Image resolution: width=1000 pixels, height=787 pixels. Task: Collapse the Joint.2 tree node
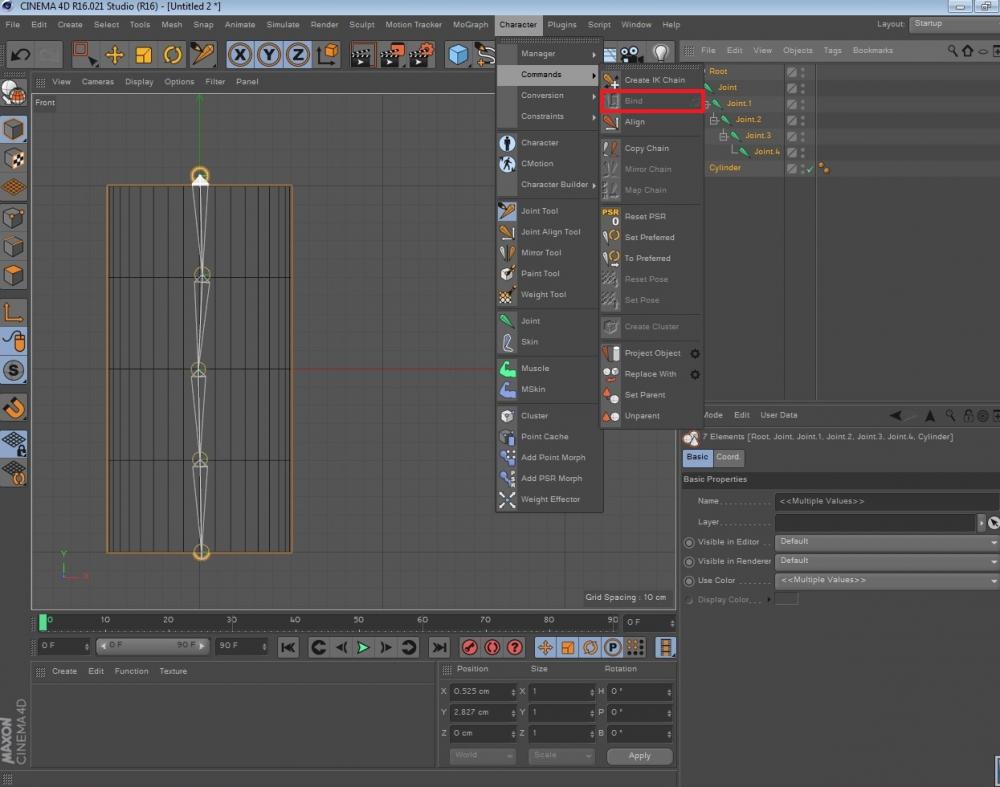(714, 119)
